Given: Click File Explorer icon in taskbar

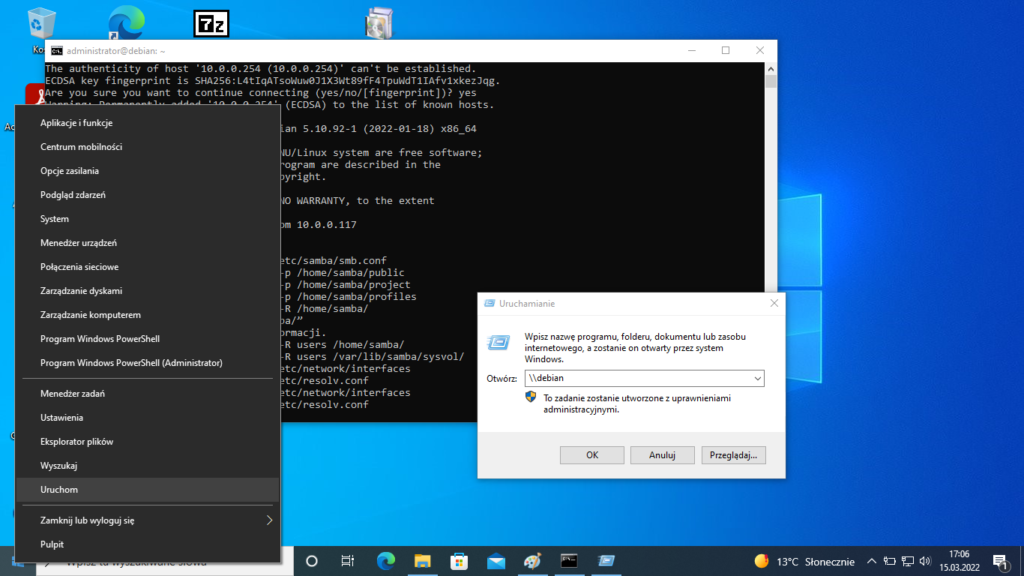Looking at the screenshot, I should click(x=422, y=561).
